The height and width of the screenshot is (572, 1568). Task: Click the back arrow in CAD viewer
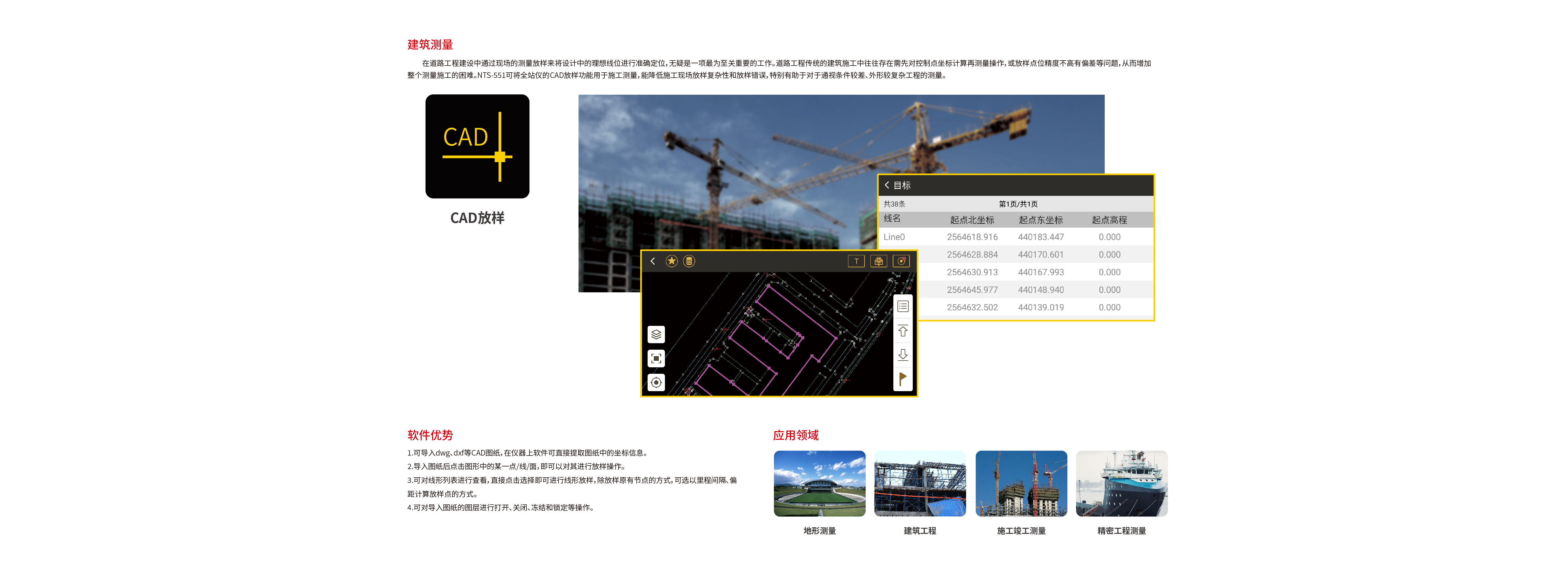(653, 261)
